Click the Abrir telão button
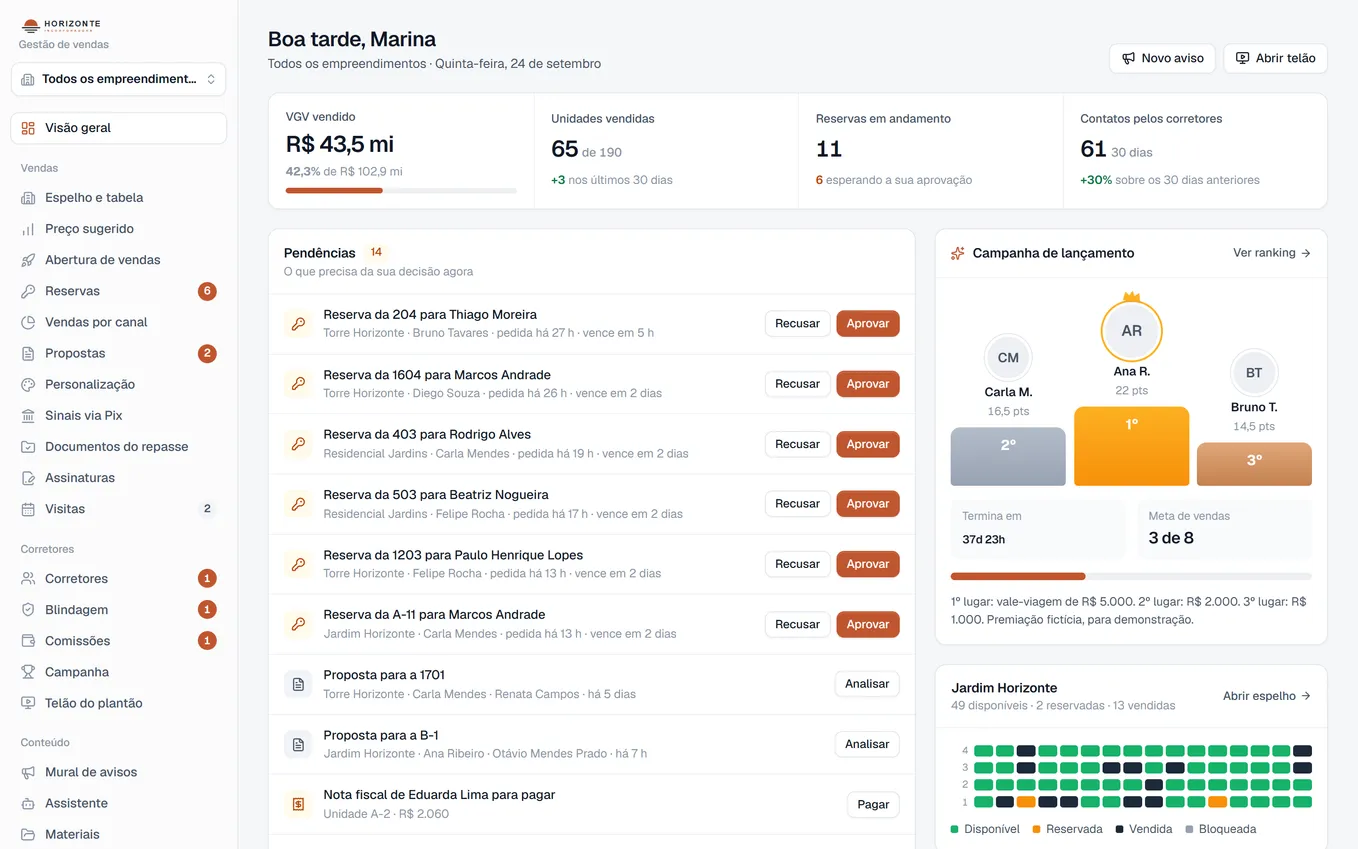Screen dimensions: 1358x849 coord(1275,58)
